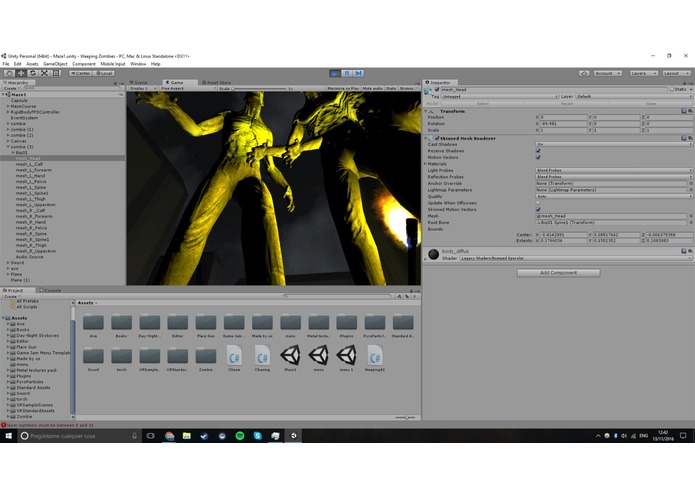Expand the MazeCourse hierarchy item
This screenshot has height=494, width=695.
pyautogui.click(x=8, y=106)
